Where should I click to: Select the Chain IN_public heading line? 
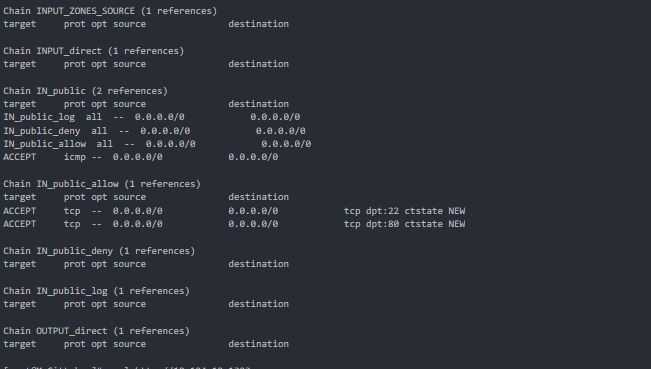(x=86, y=91)
